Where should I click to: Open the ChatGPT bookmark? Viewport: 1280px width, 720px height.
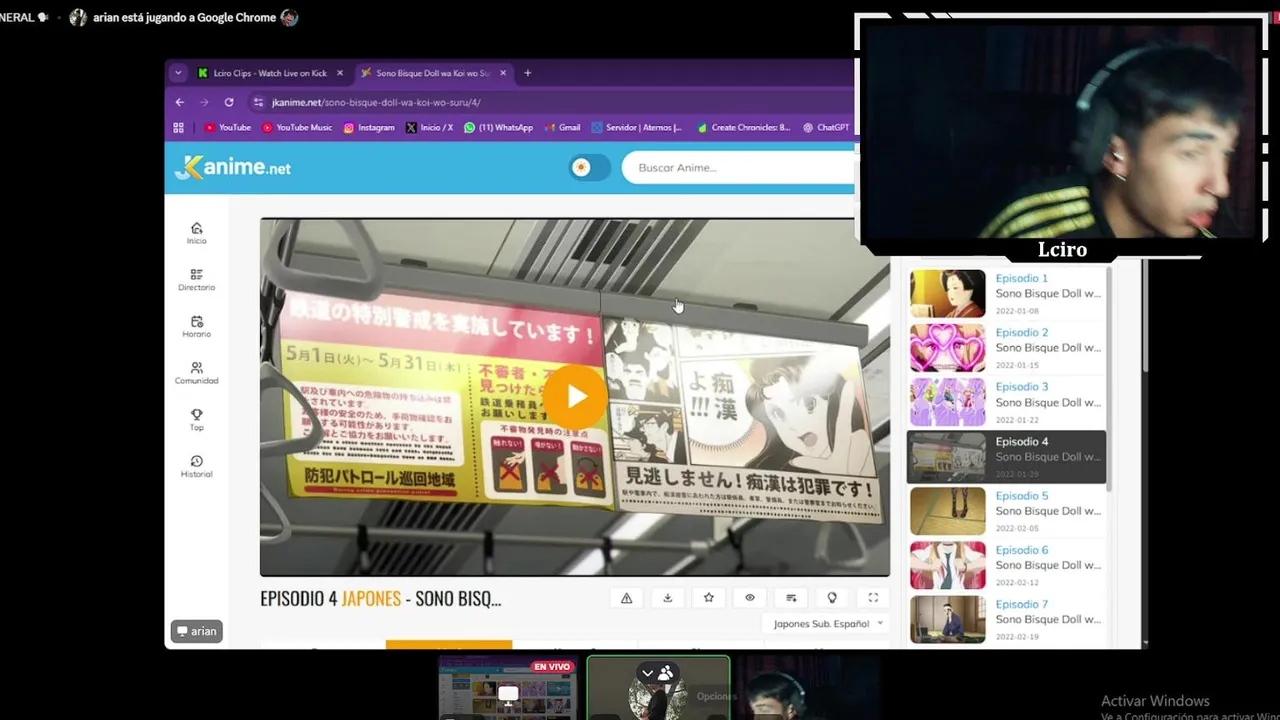826,127
